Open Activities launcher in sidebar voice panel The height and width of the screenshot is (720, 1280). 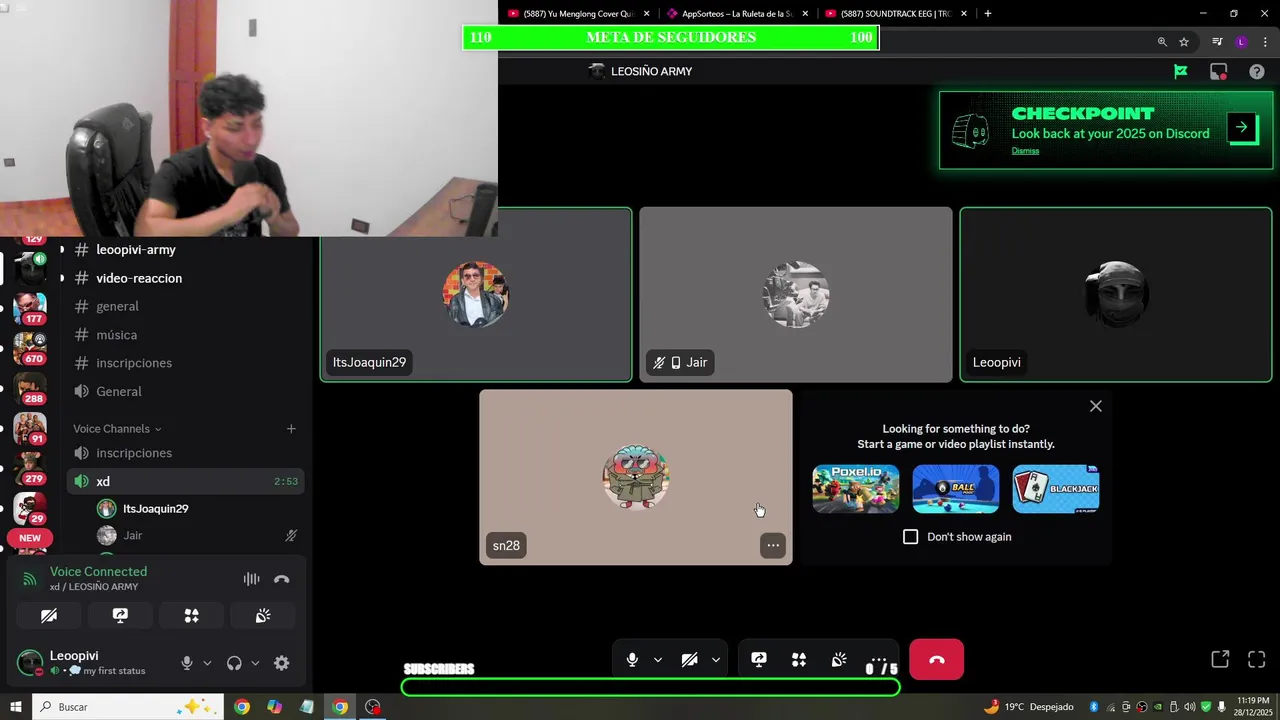pyautogui.click(x=191, y=616)
